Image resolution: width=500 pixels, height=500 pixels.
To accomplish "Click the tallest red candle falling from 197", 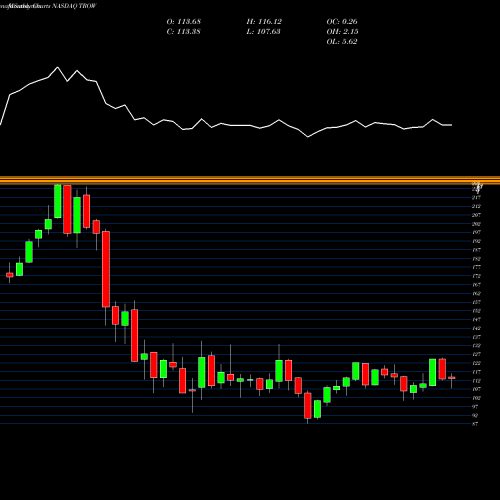I will click(x=106, y=269).
